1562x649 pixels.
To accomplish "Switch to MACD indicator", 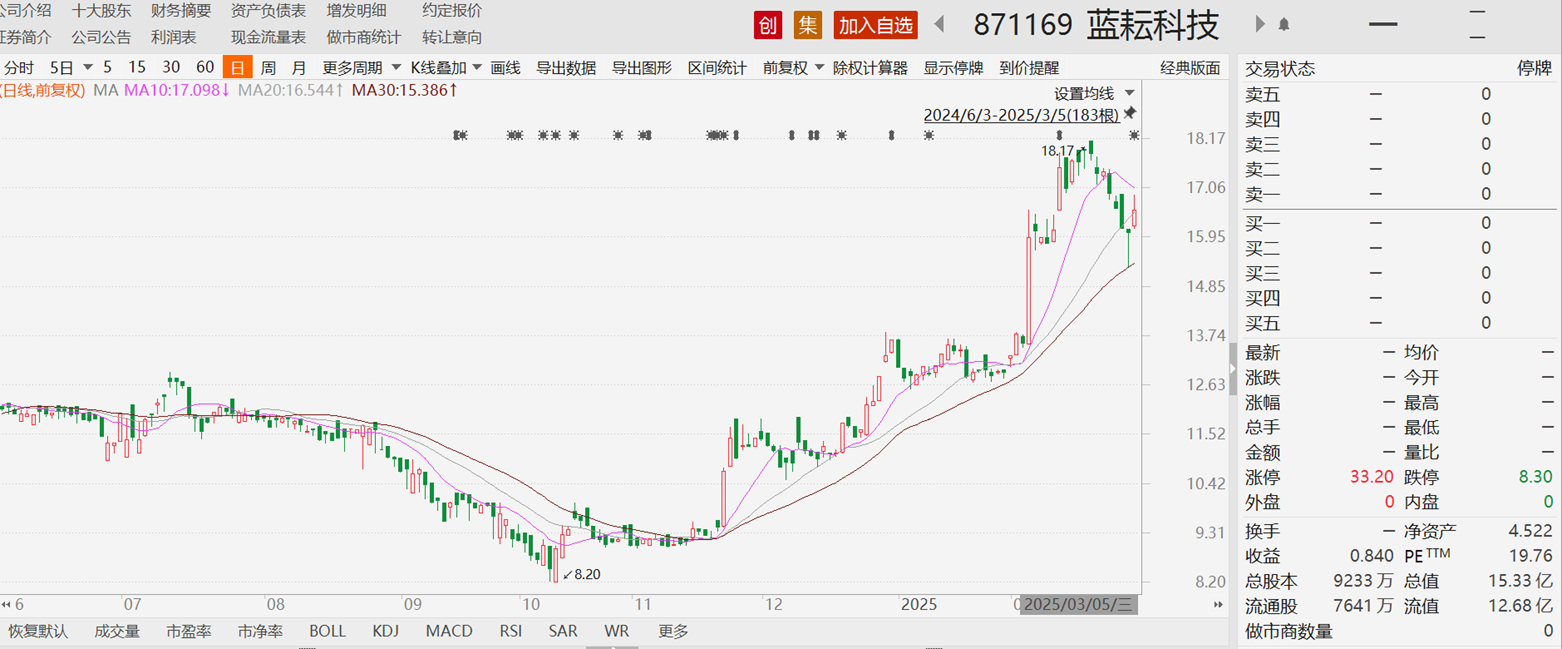I will pyautogui.click(x=449, y=631).
